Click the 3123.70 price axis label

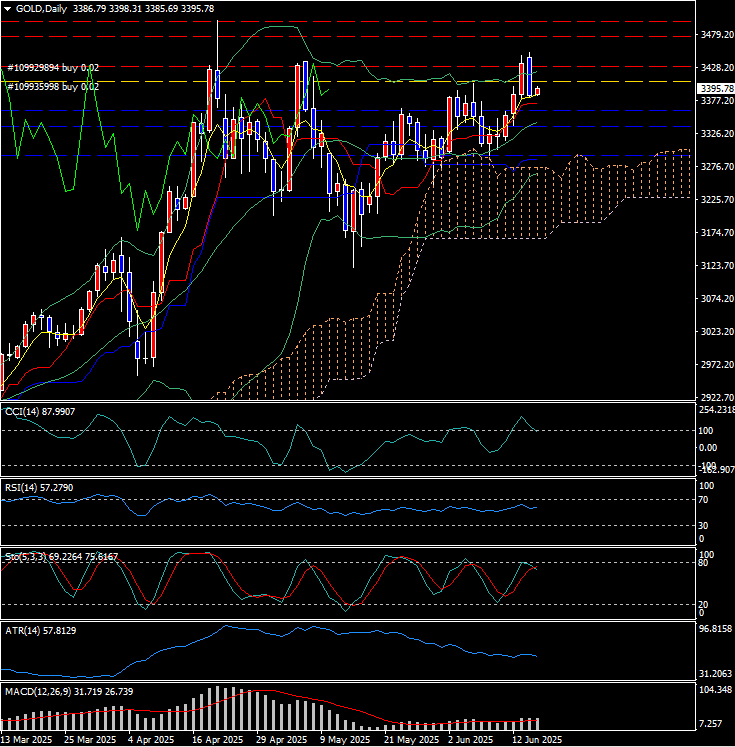[717, 265]
